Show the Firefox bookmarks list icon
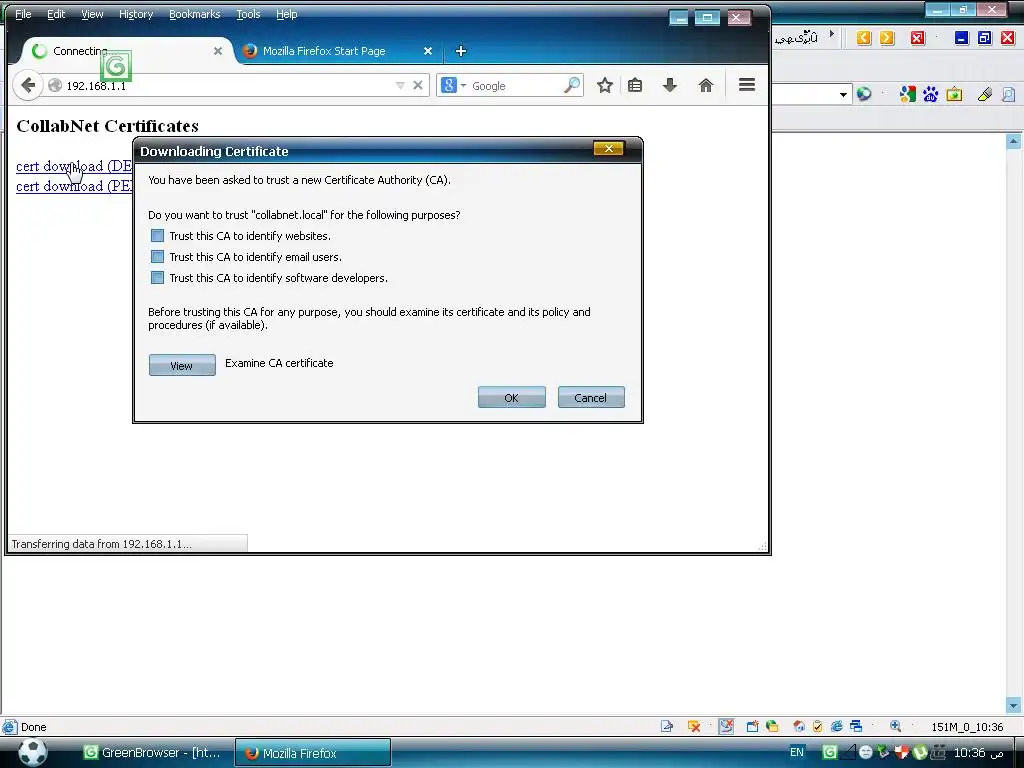 635,85
